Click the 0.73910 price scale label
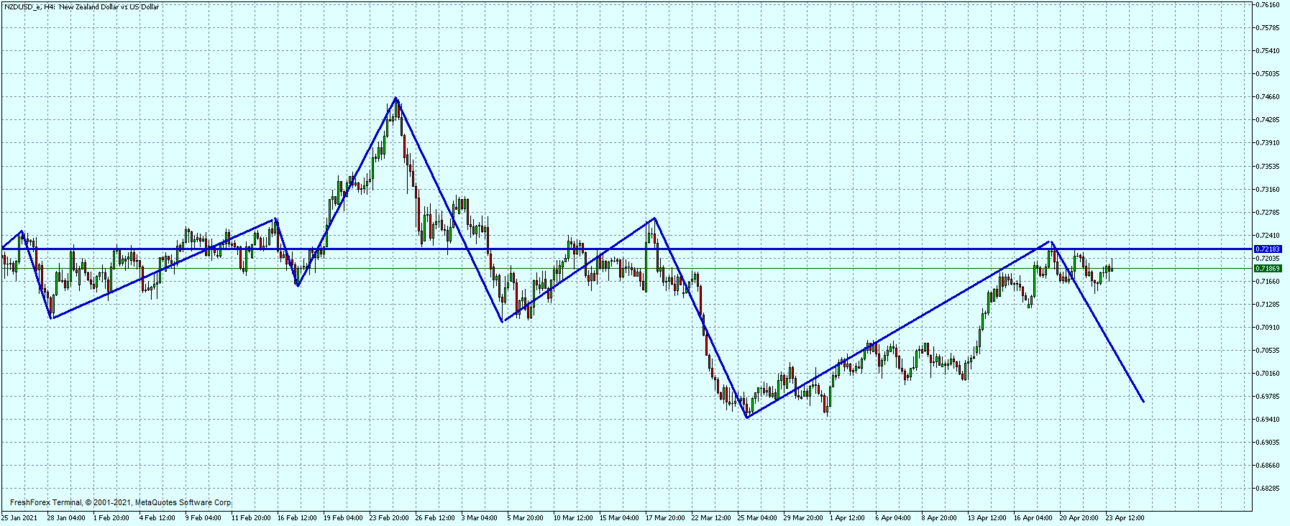 (1268, 143)
